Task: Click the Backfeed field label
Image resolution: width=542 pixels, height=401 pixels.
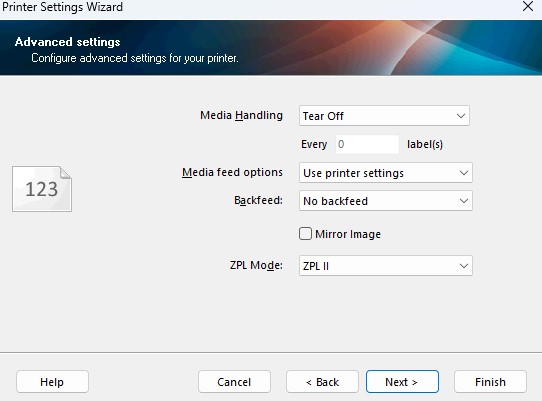Action: 258,200
